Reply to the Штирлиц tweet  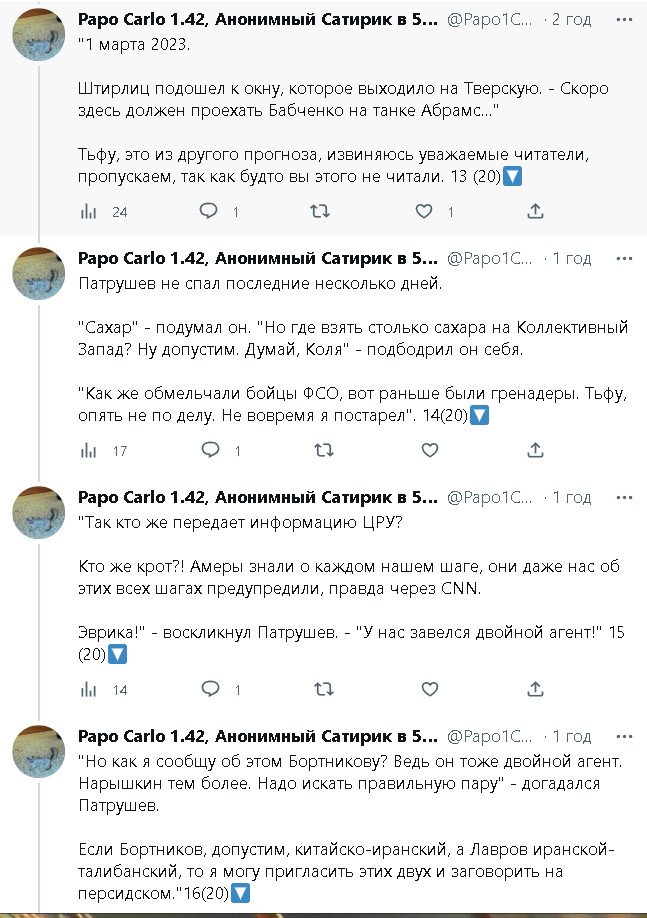pyautogui.click(x=208, y=211)
